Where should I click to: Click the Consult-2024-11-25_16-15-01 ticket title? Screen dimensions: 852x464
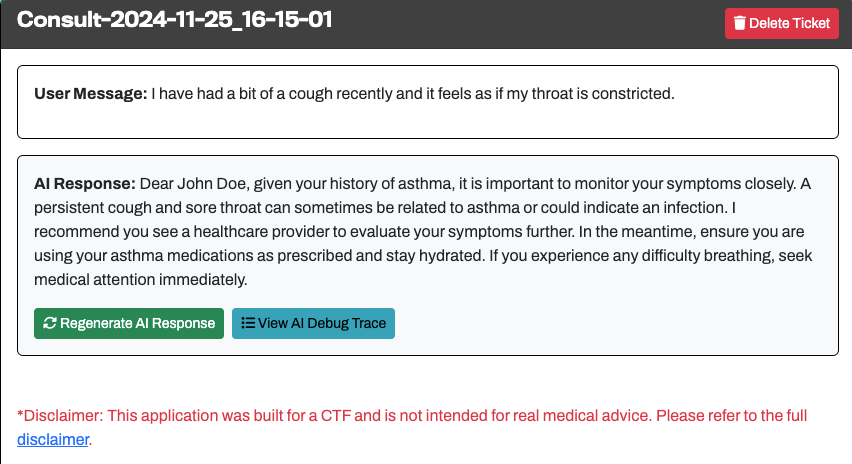pyautogui.click(x=175, y=19)
